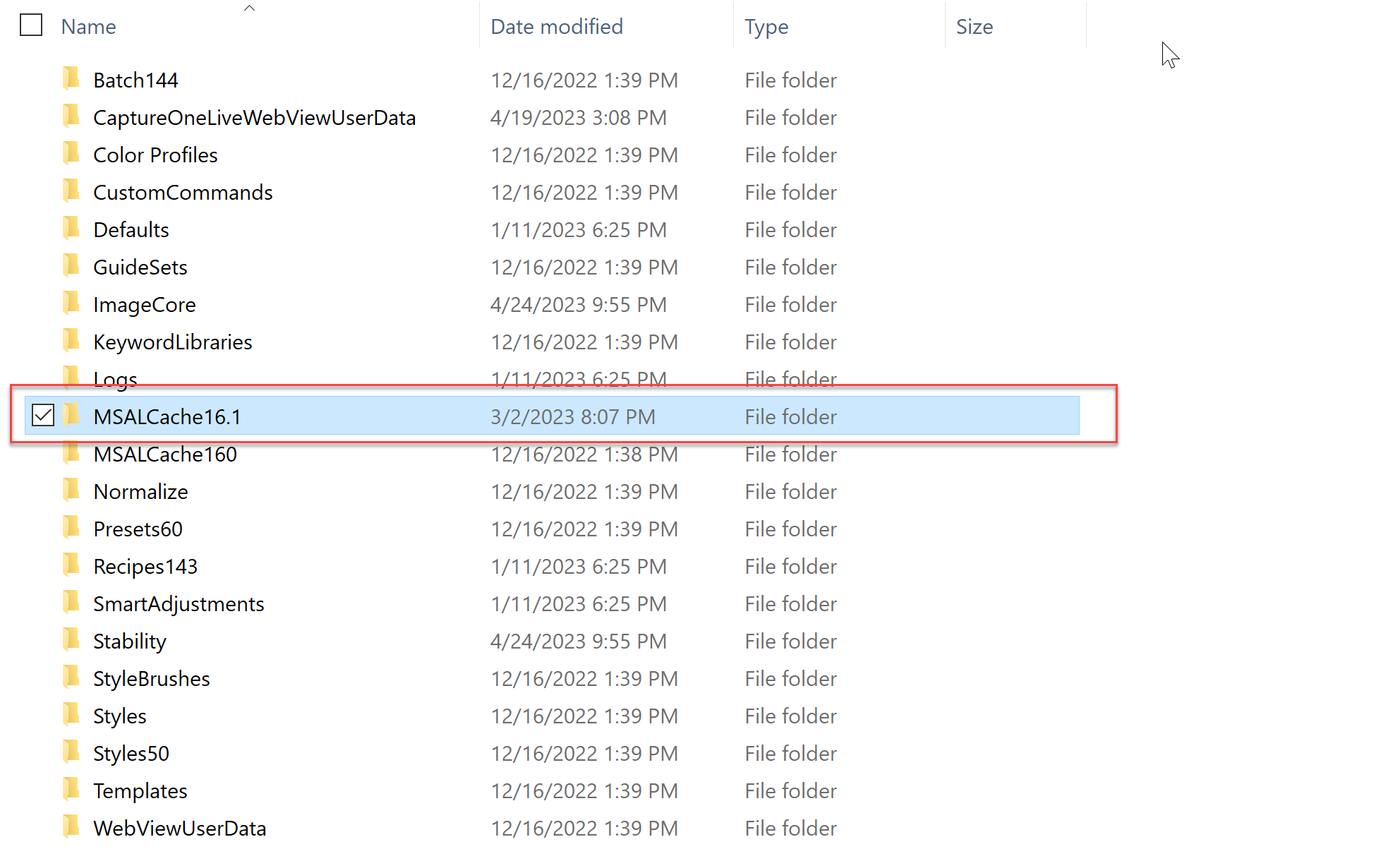Select the KeywordLibraries folder name
Screen dimensions: 1400x849
click(173, 342)
